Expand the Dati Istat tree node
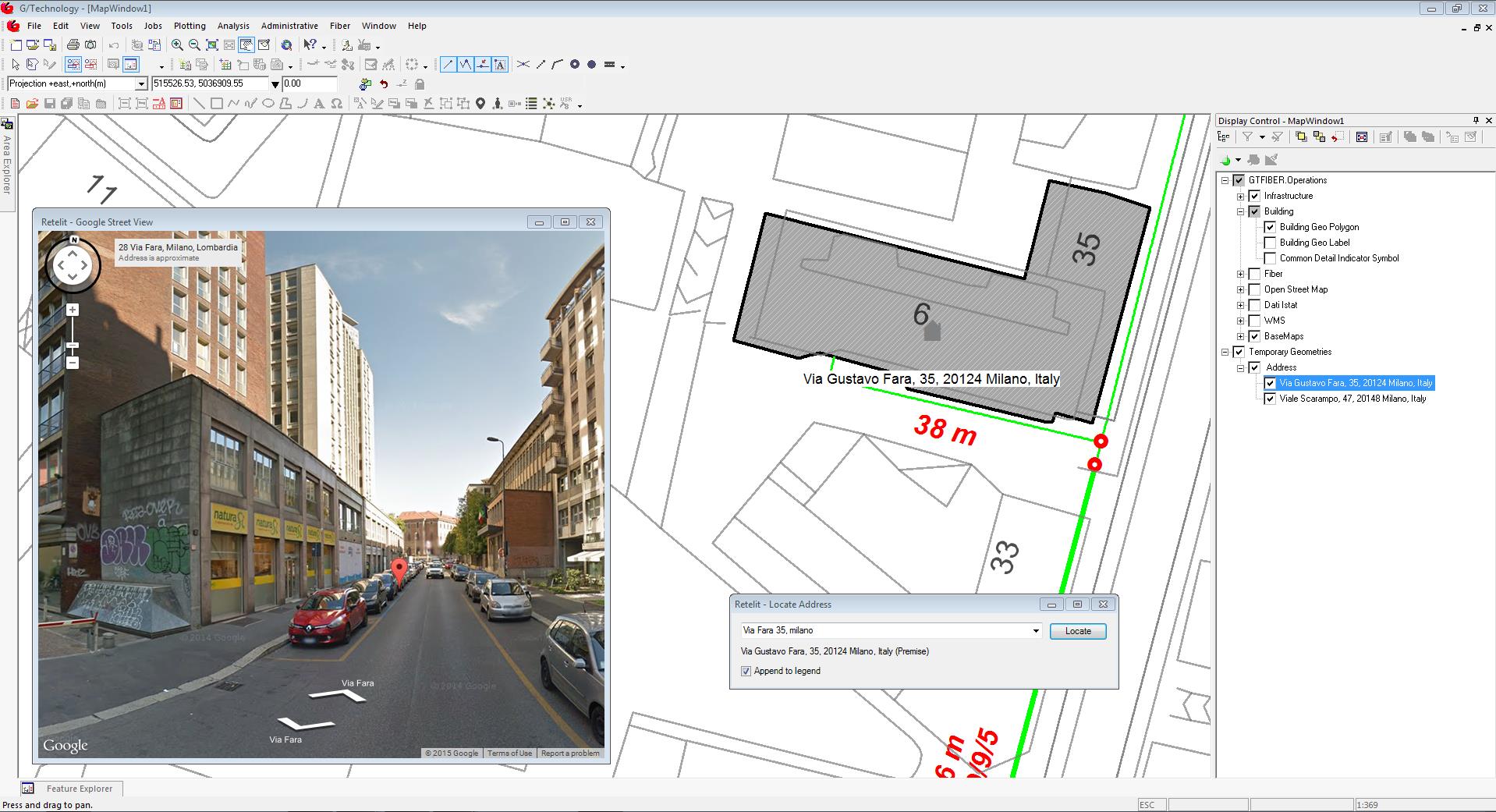1496x812 pixels. point(1240,305)
